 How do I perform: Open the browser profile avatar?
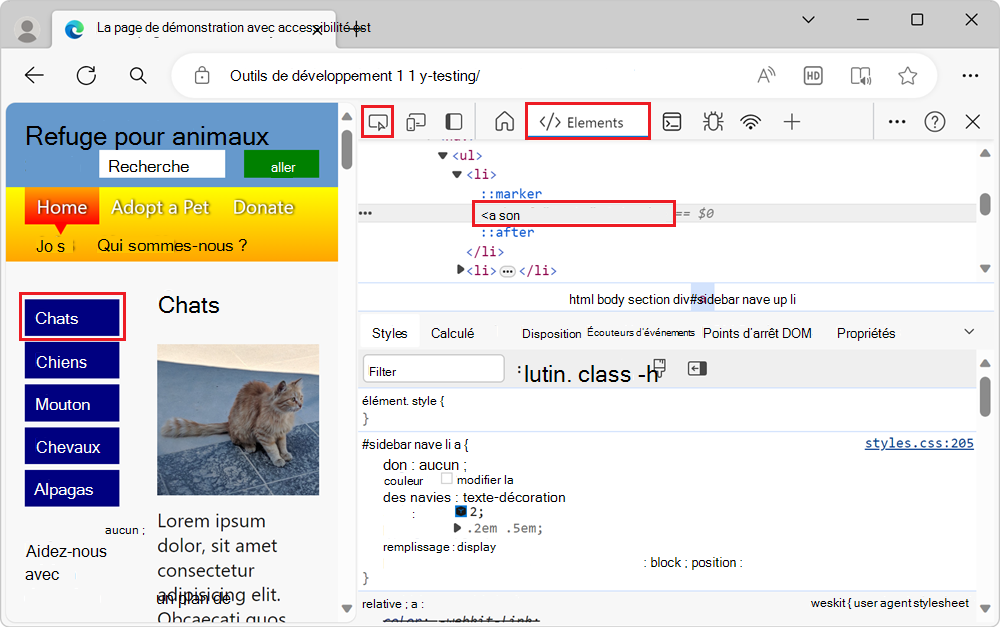click(27, 29)
